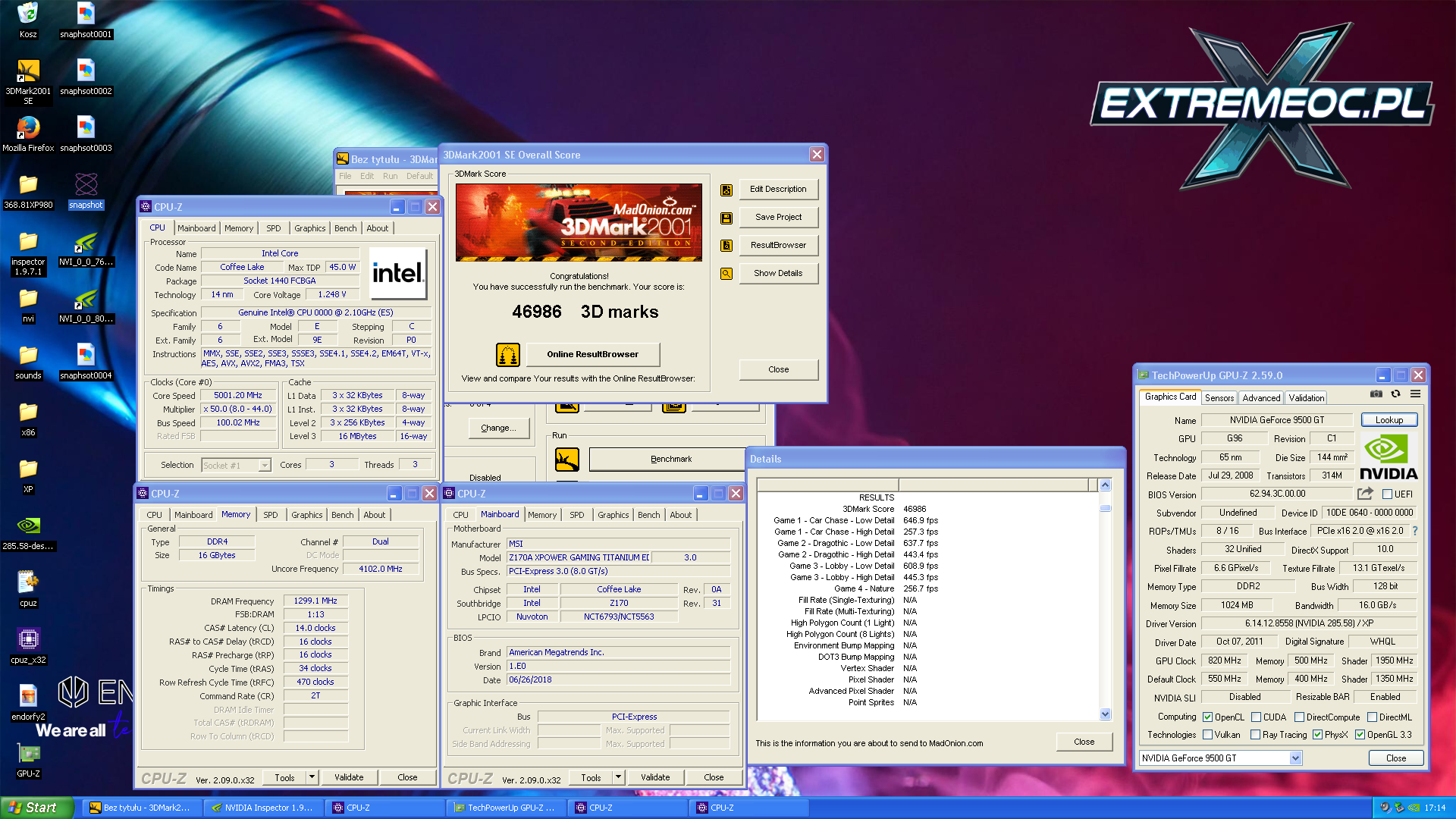Toggle the Vulkan checkbox
The image size is (1456, 819).
pos(1208,735)
